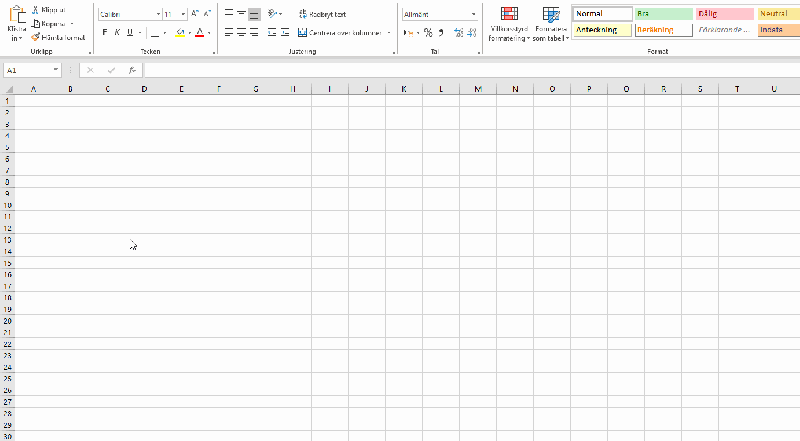Select the Neutral cell style
800x441 pixels.
[x=779, y=14]
